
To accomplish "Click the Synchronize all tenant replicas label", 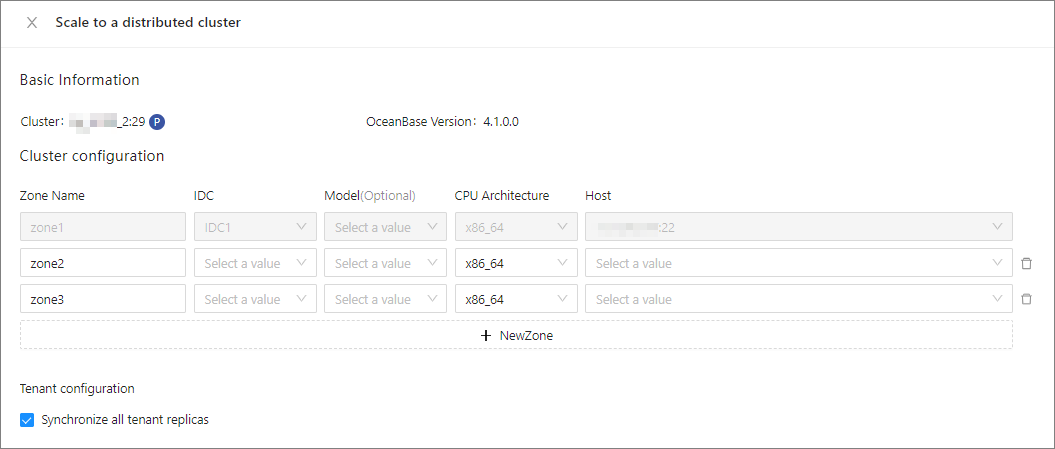I will click(125, 420).
